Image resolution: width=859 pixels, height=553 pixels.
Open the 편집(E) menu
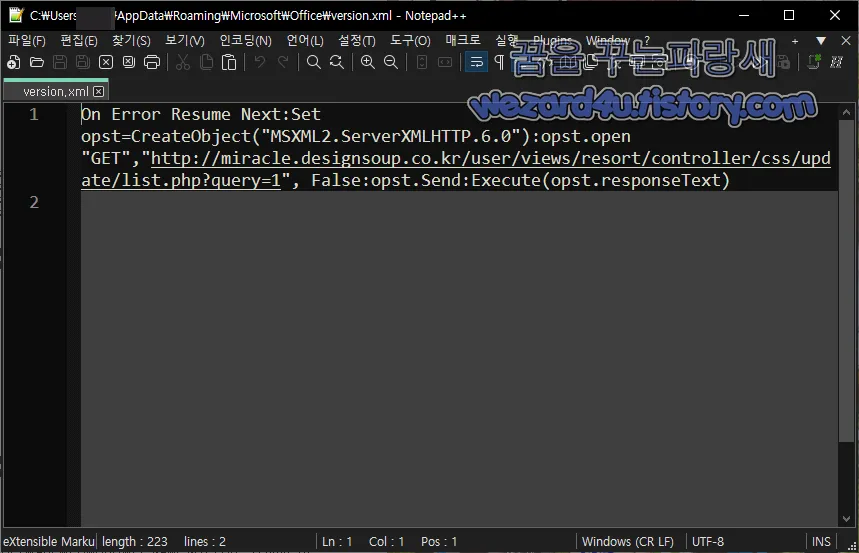79,41
